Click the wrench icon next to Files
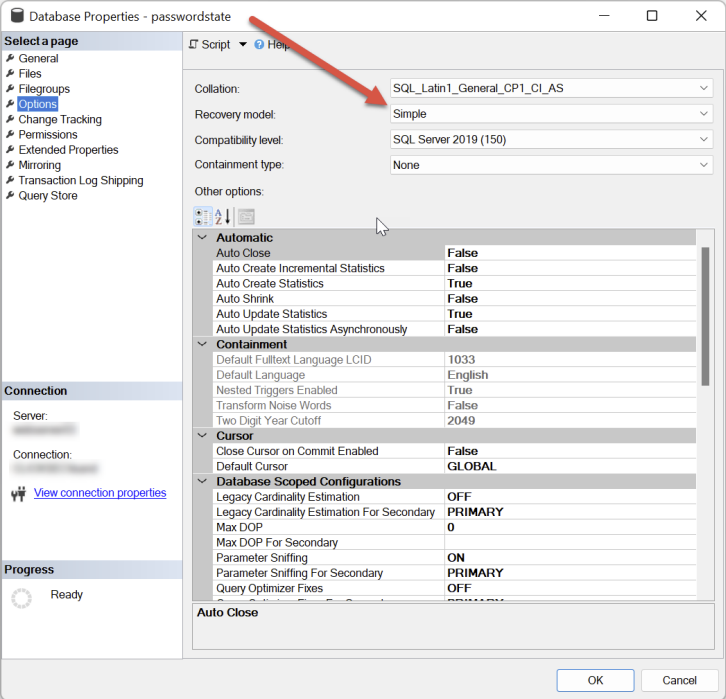The height and width of the screenshot is (699, 726). (x=10, y=74)
